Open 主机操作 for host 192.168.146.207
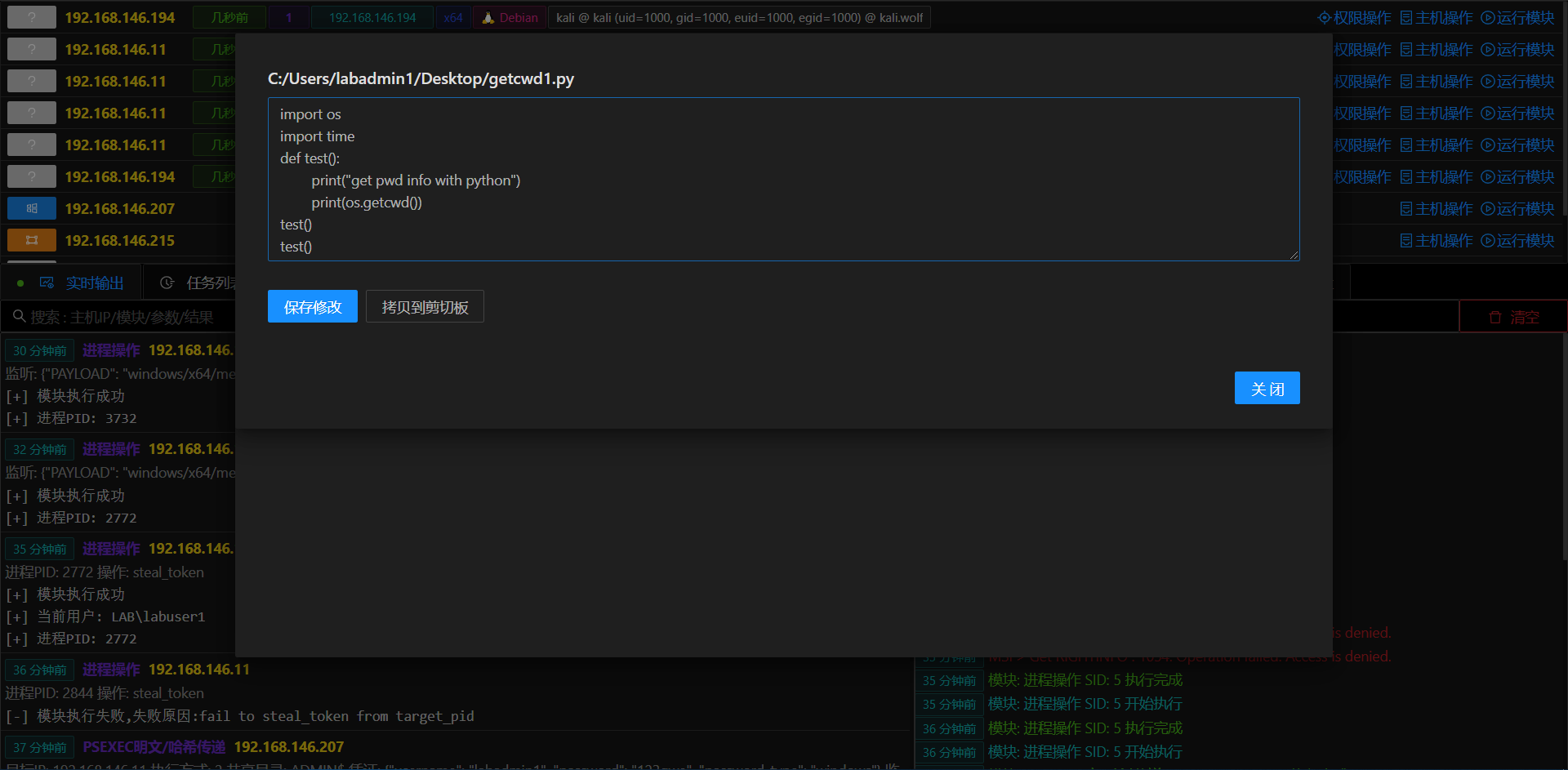 click(x=1437, y=208)
